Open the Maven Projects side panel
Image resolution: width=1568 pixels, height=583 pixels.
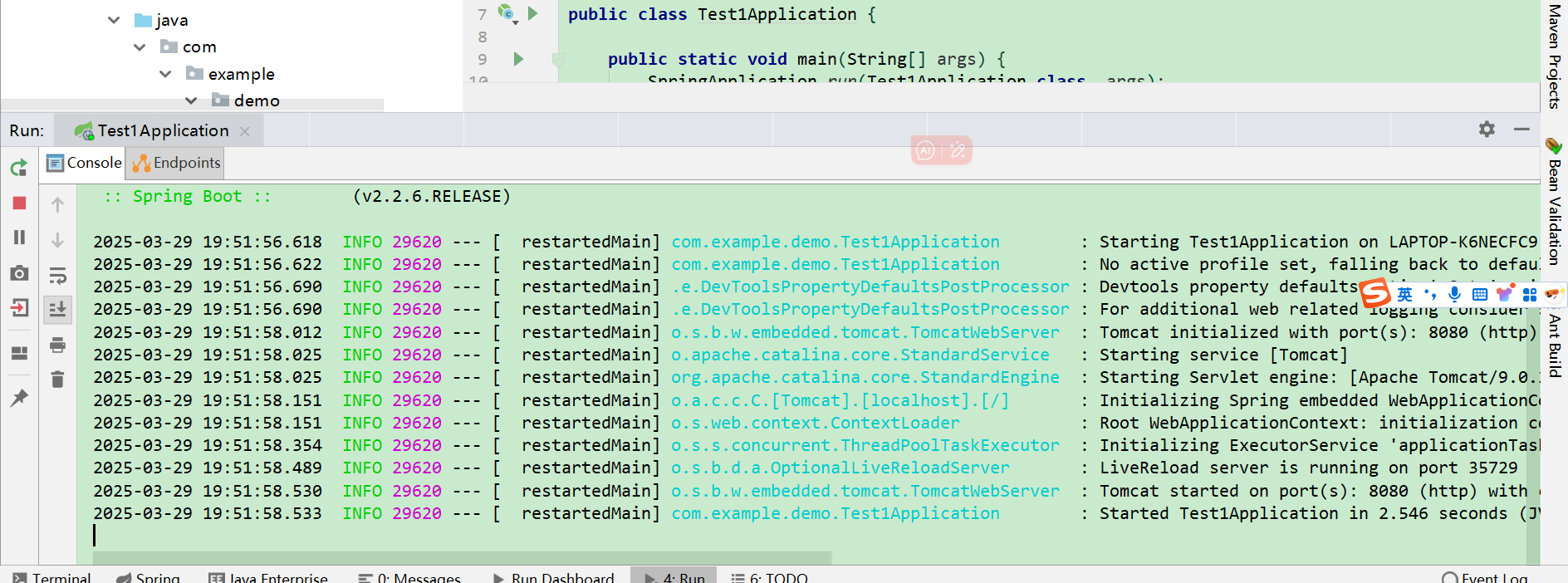point(1554,56)
